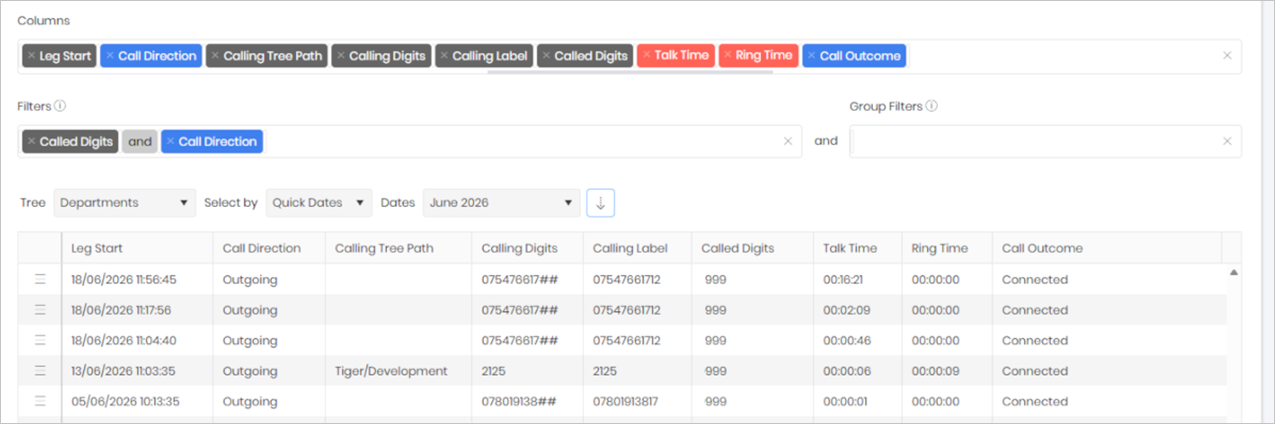Open the Group Filters info icon
This screenshot has height=424, width=1275.
coord(932,106)
